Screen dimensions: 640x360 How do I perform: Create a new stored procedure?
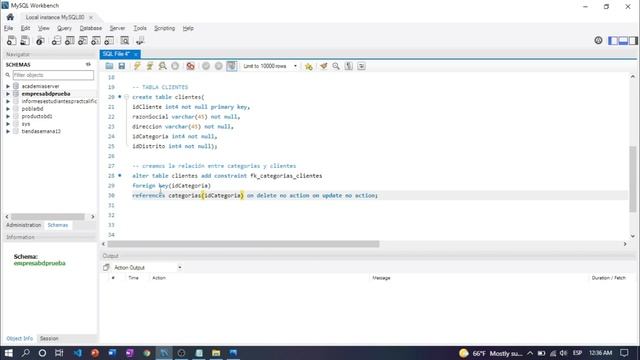(x=96, y=40)
